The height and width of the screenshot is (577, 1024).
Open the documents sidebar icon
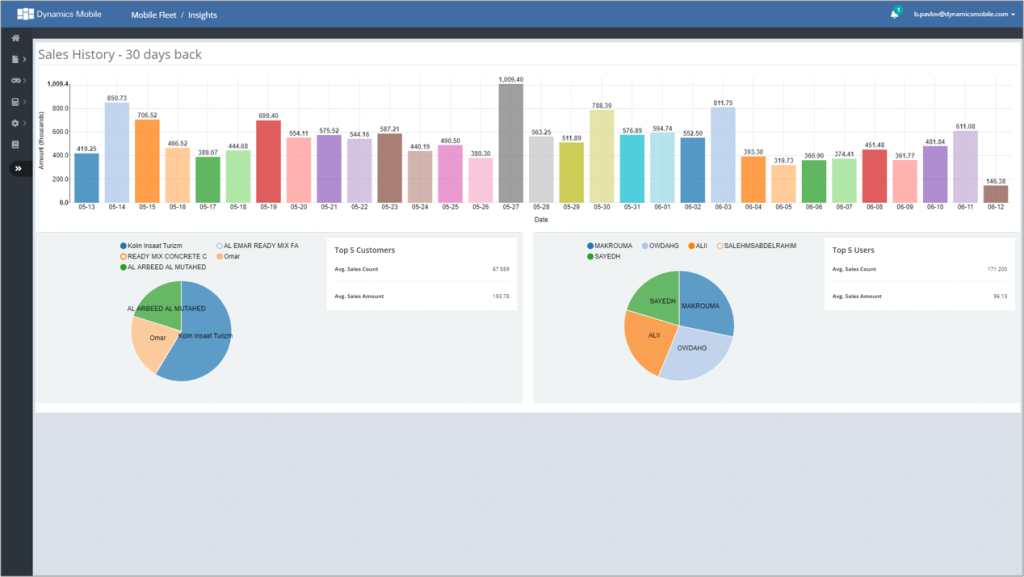15,59
